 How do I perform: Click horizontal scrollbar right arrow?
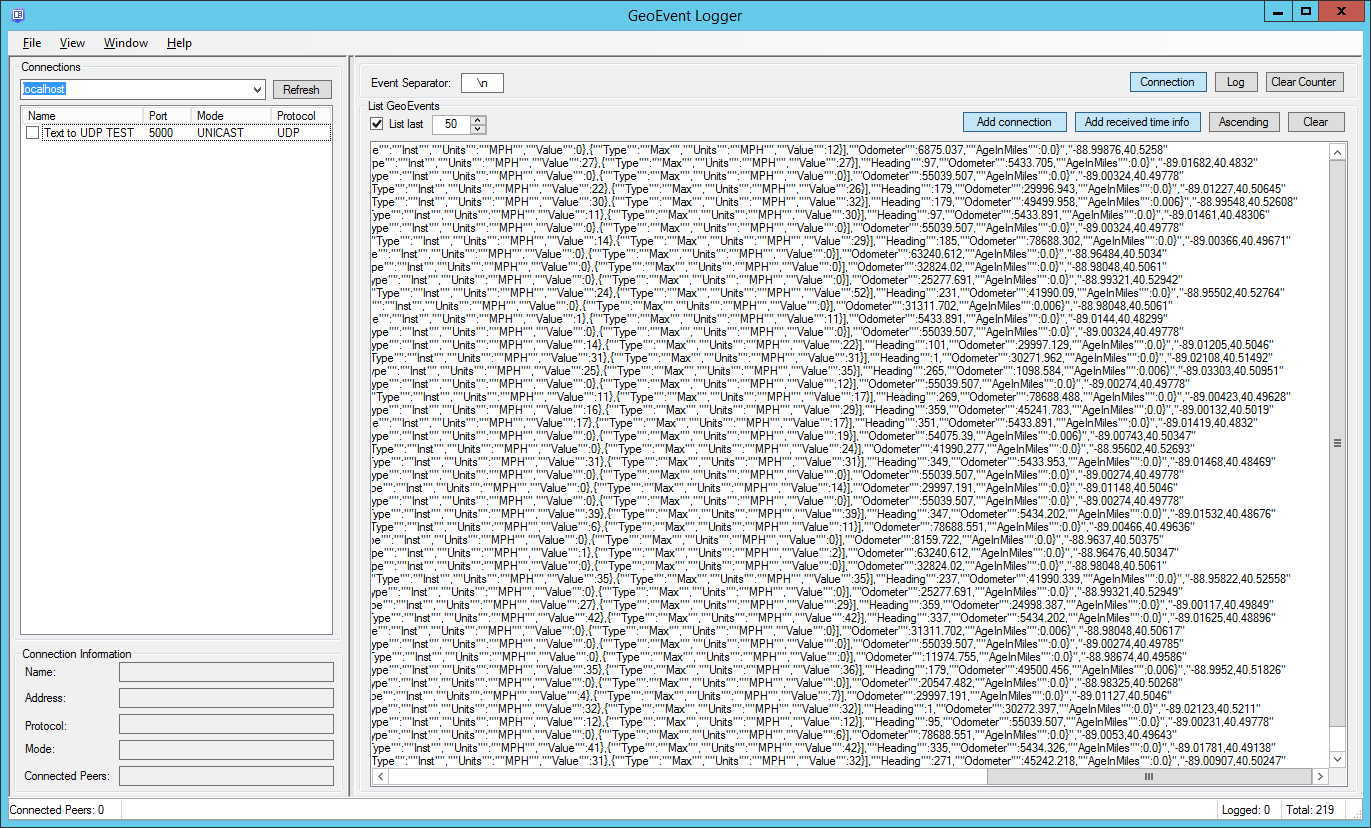pyautogui.click(x=1320, y=776)
